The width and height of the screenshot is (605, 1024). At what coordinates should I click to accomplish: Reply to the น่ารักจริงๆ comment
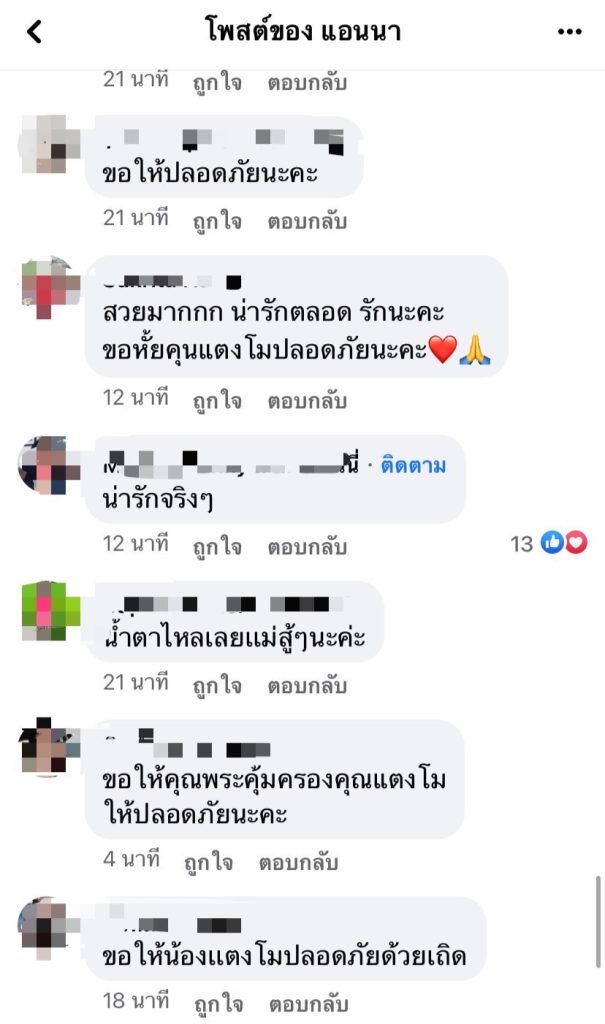306,547
